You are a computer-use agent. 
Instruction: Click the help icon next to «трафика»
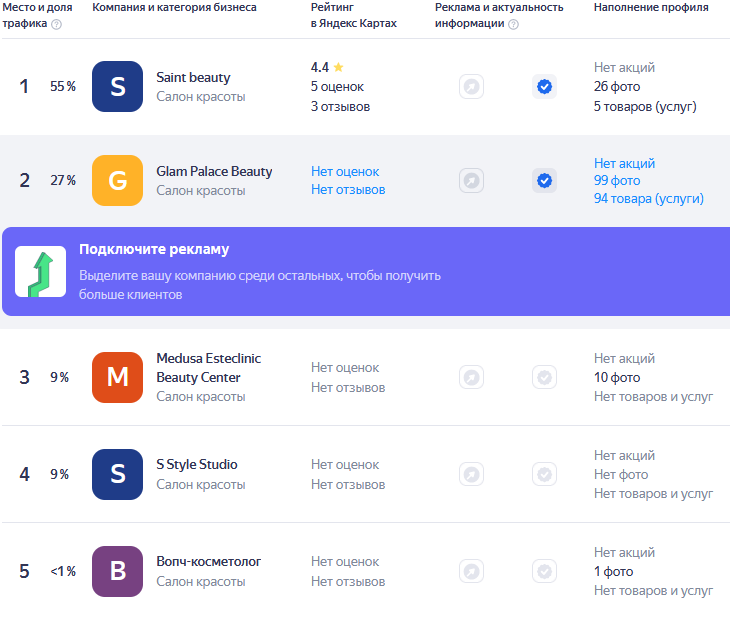[56, 24]
